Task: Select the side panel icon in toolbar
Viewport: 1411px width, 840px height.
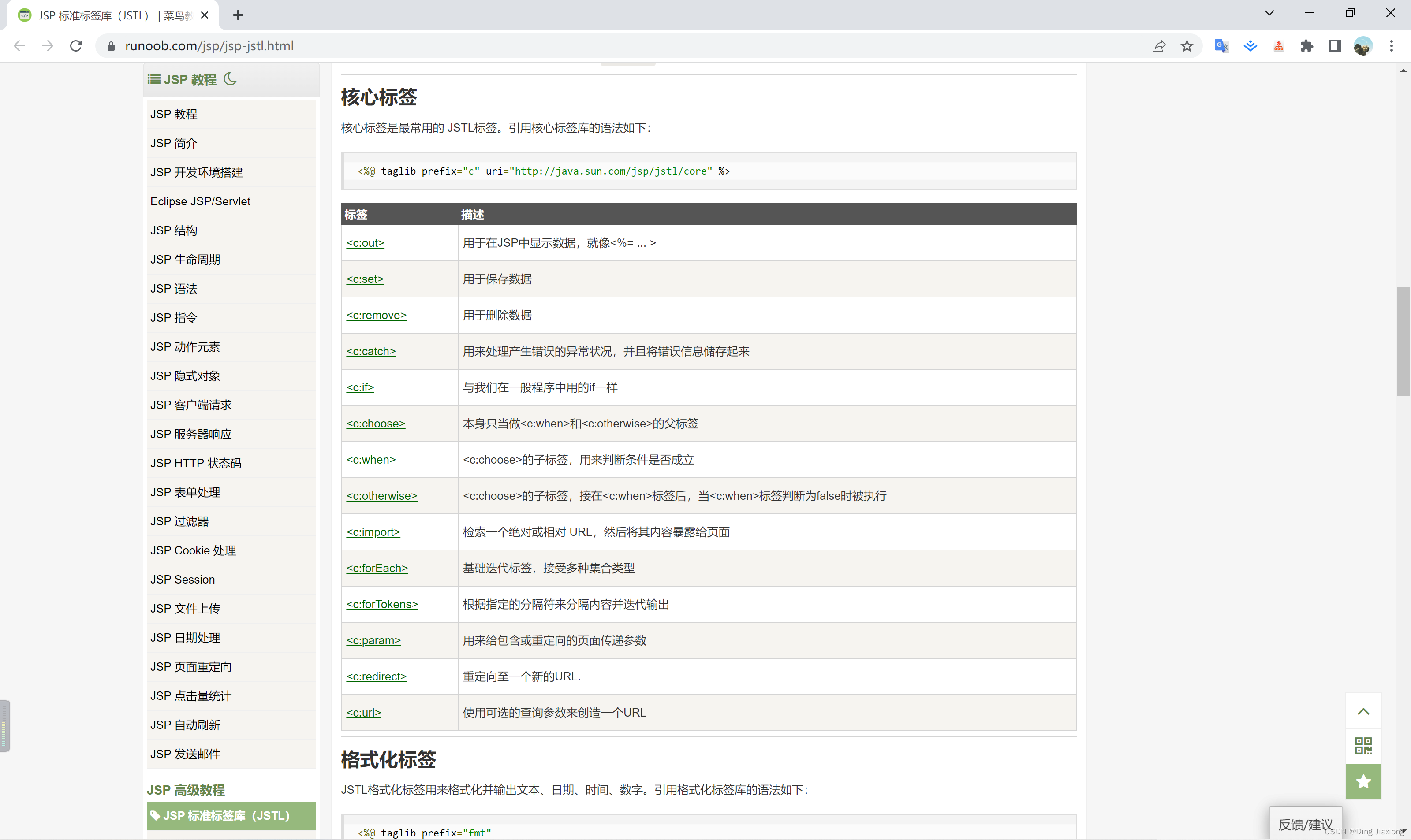Action: coord(1335,46)
